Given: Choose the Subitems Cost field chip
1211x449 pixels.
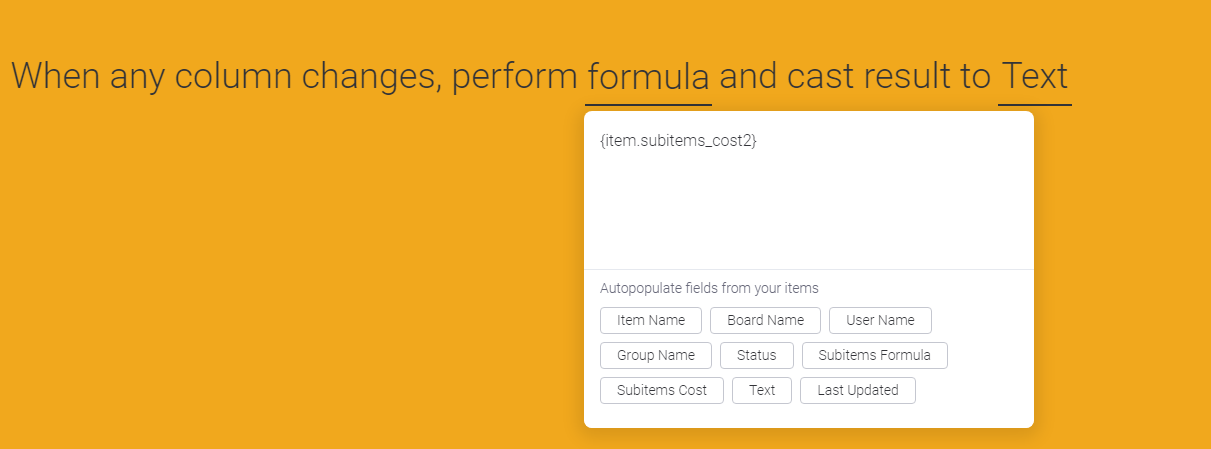Looking at the screenshot, I should [x=661, y=390].
